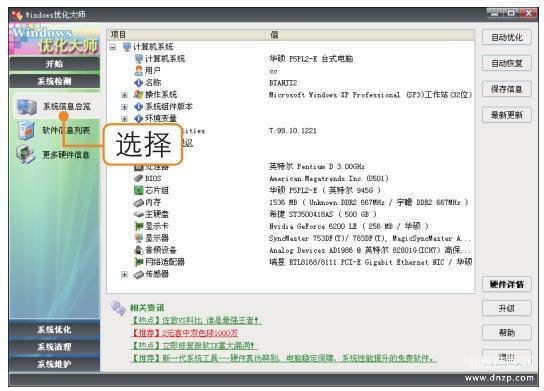Open the 软件信息列表 sidebar icon

pos(26,130)
